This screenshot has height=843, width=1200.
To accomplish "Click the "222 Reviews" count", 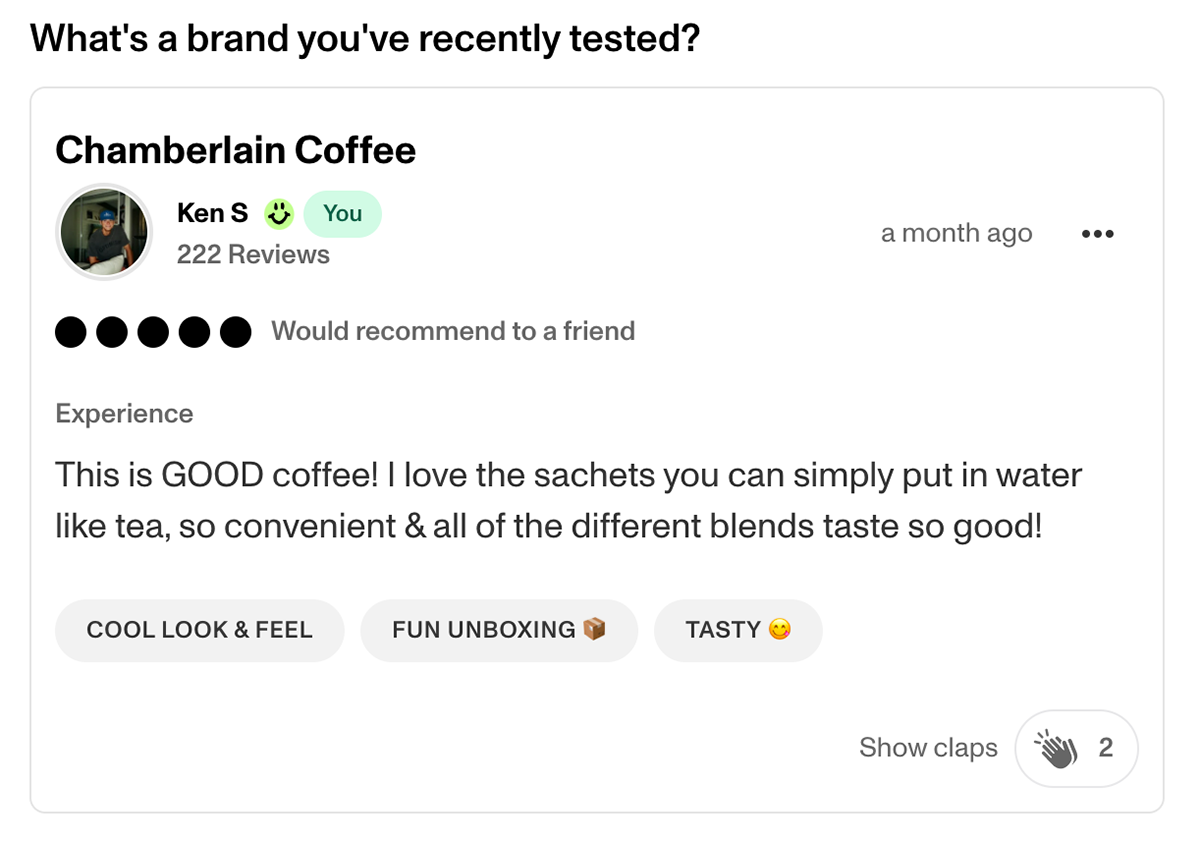I will click(253, 255).
